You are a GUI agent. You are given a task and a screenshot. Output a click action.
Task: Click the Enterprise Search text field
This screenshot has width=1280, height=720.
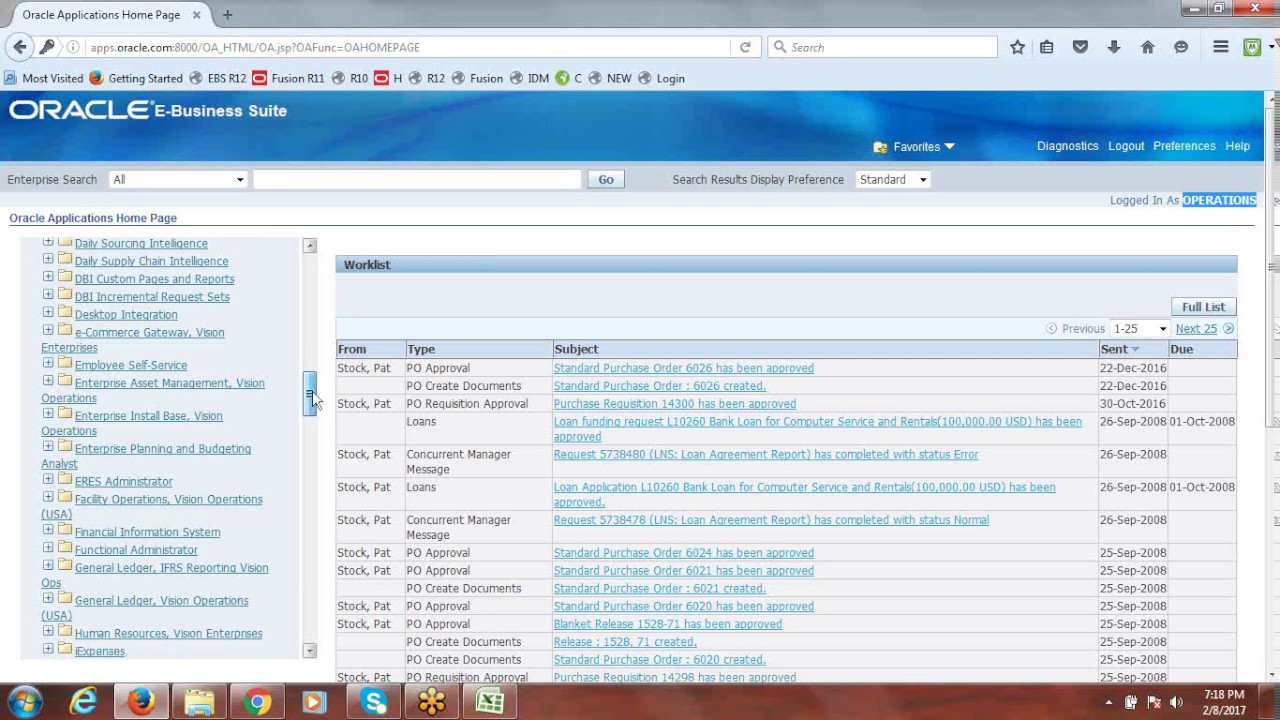point(417,180)
